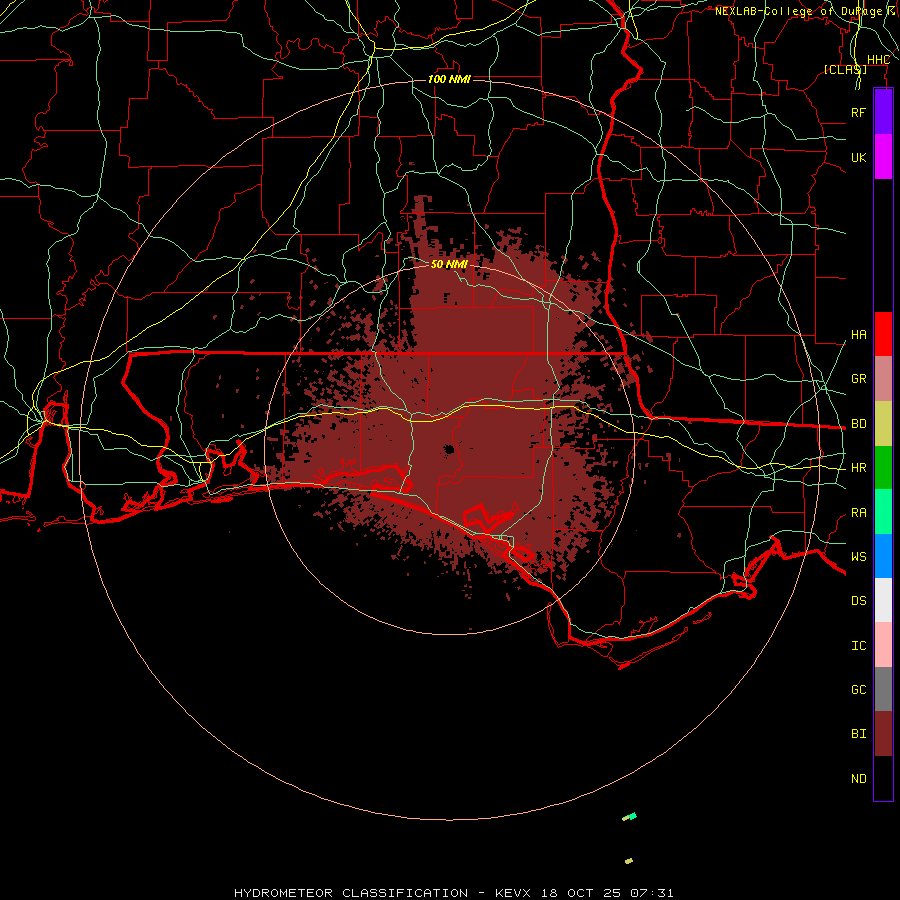
Task: Click the HHC product label
Action: pos(878,60)
